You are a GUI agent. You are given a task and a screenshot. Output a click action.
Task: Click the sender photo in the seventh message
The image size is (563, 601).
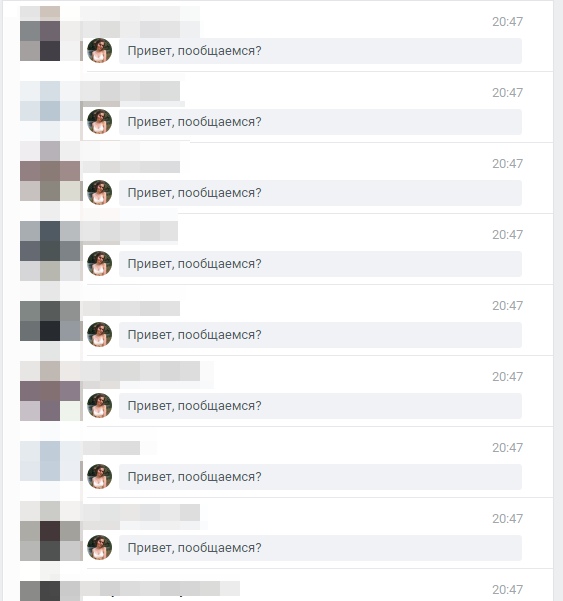pos(100,476)
